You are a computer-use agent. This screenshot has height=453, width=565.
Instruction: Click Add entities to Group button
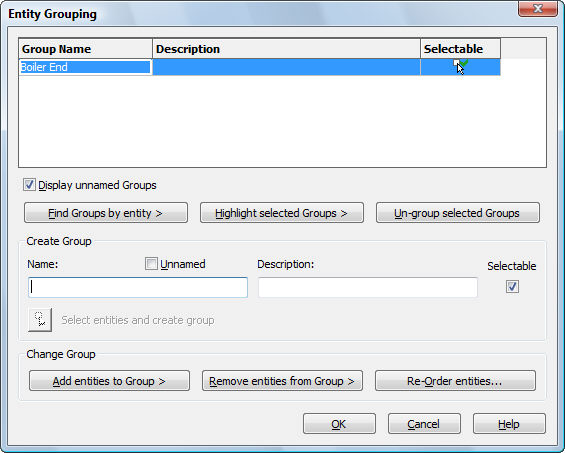click(x=109, y=381)
